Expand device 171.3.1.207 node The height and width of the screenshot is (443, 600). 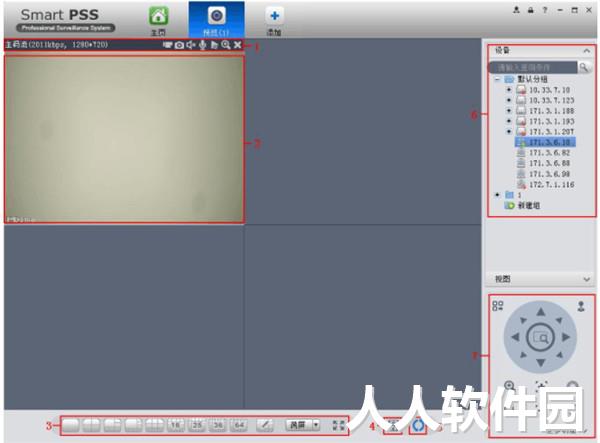[509, 132]
